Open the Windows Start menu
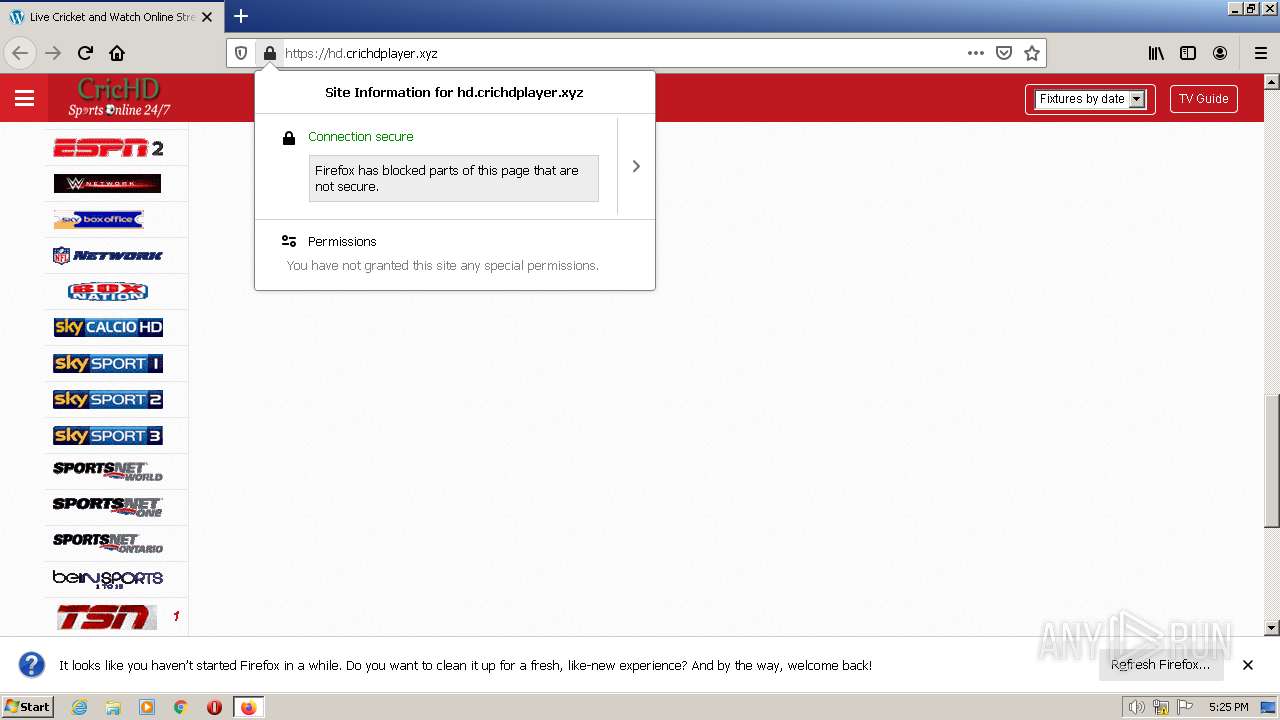1280x720 pixels. pyautogui.click(x=28, y=707)
